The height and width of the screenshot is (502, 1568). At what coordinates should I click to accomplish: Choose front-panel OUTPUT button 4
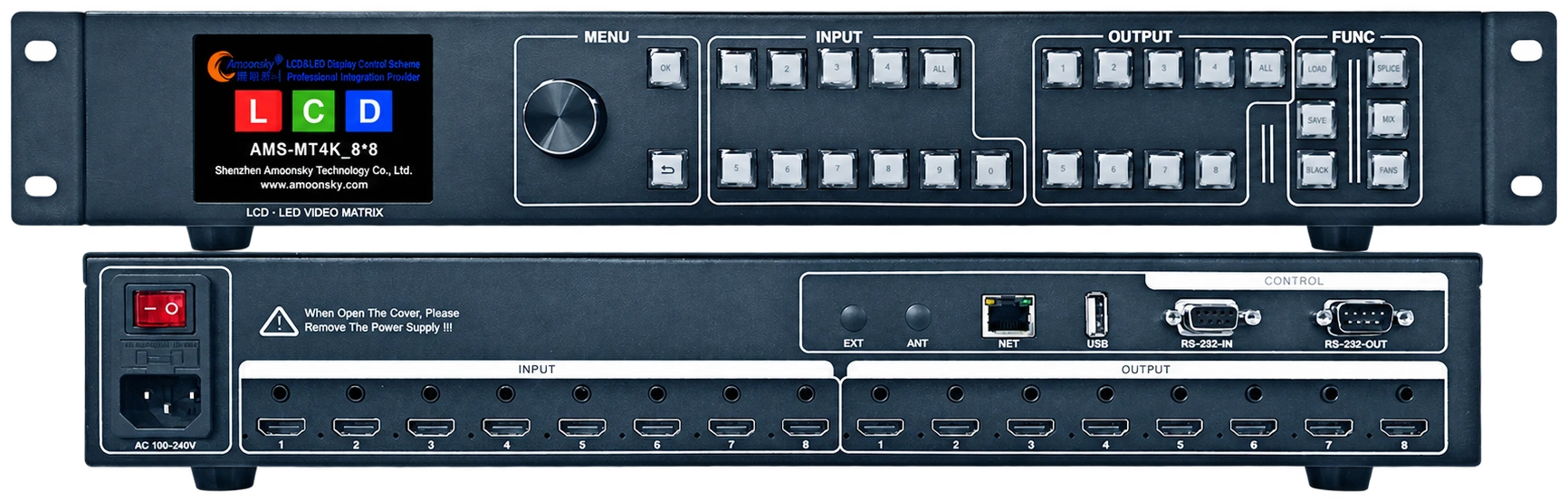point(1215,68)
